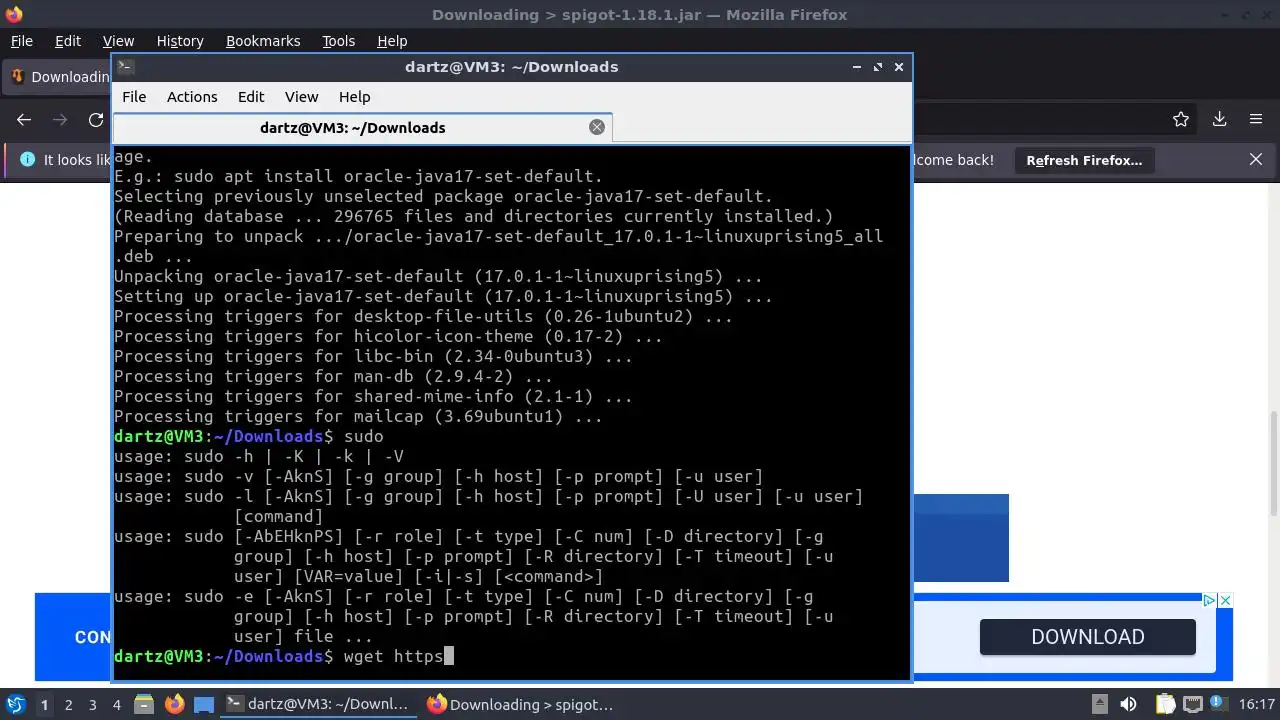Reload the page in Firefox
1280x720 pixels.
[x=96, y=119]
